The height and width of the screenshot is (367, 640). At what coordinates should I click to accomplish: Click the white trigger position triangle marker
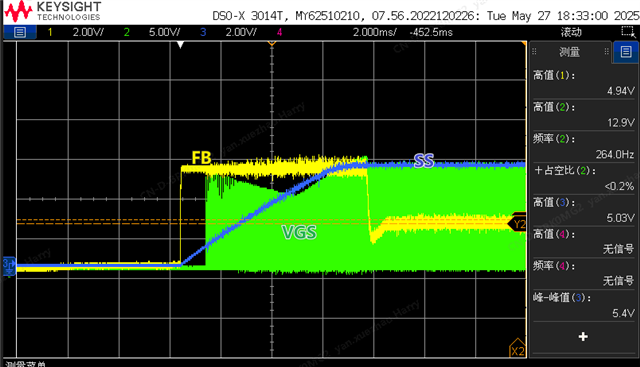tap(180, 44)
